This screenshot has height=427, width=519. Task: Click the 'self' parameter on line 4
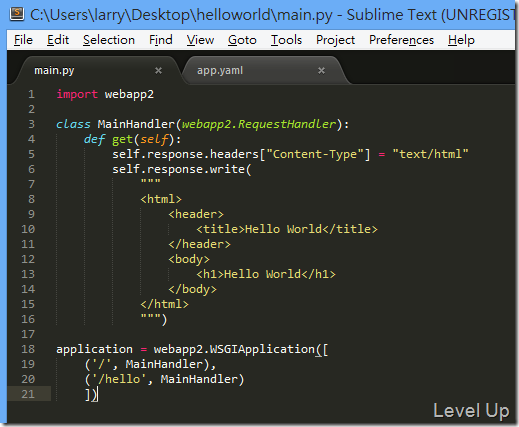154,139
